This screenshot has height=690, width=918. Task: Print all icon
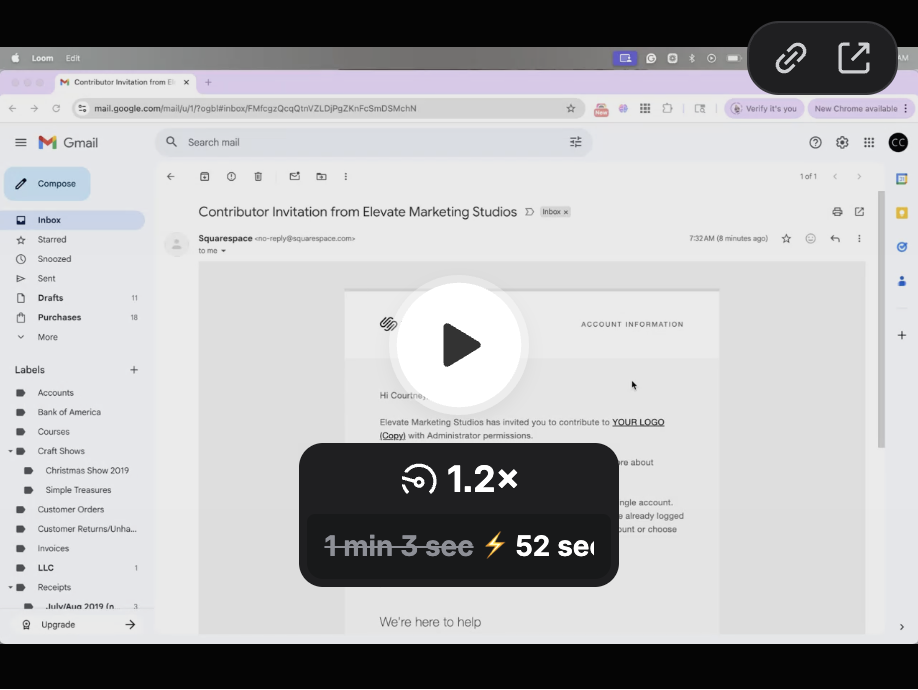pyautogui.click(x=837, y=212)
